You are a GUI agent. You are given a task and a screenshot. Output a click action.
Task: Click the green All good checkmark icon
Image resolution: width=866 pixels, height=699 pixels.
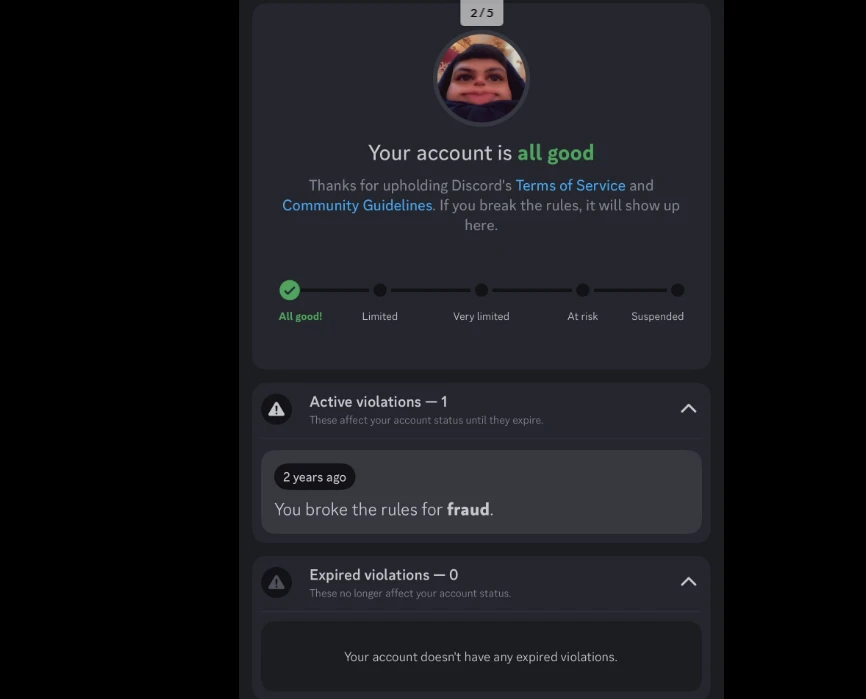tap(289, 290)
